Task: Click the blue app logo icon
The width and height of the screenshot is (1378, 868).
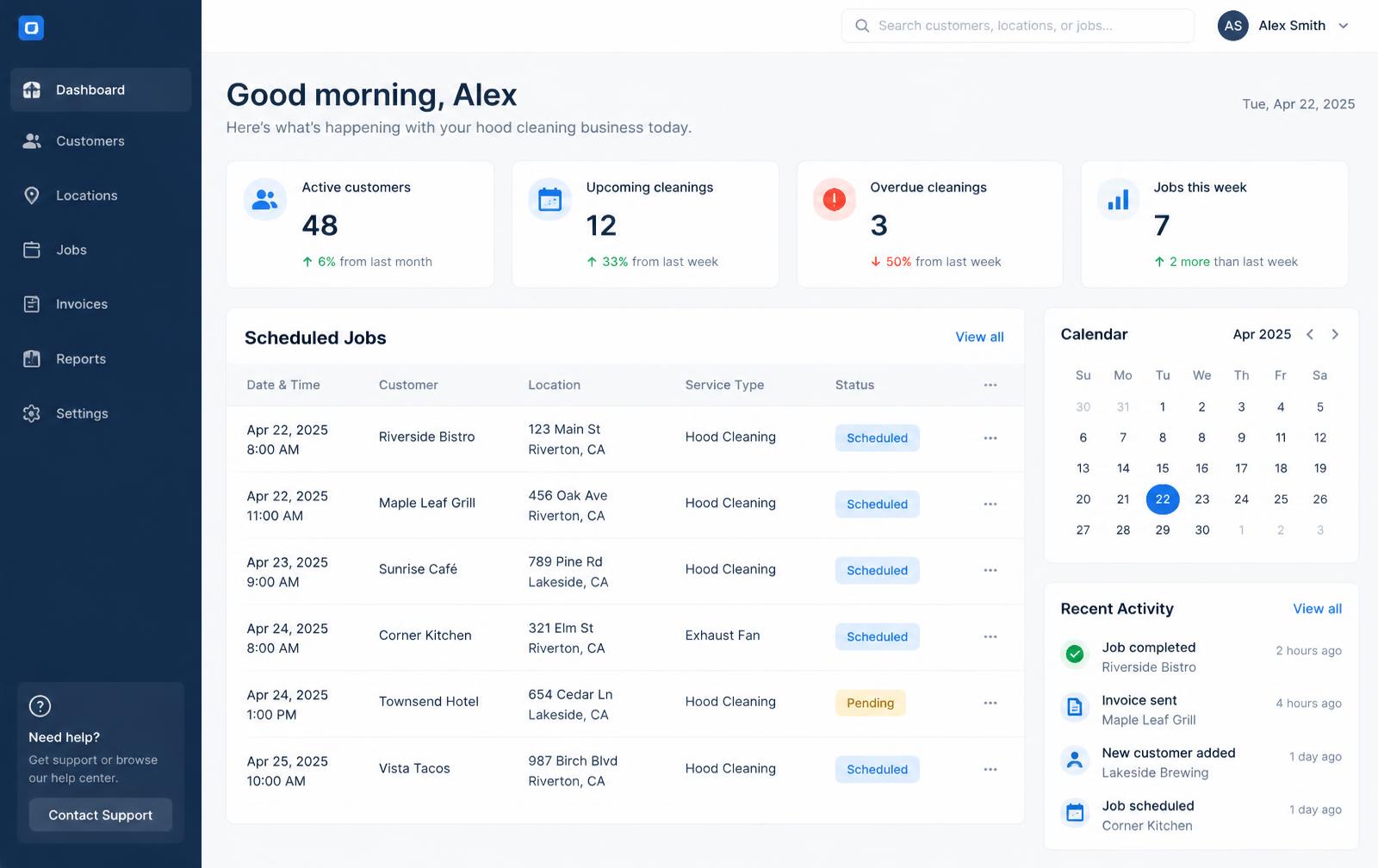Action: point(31,28)
